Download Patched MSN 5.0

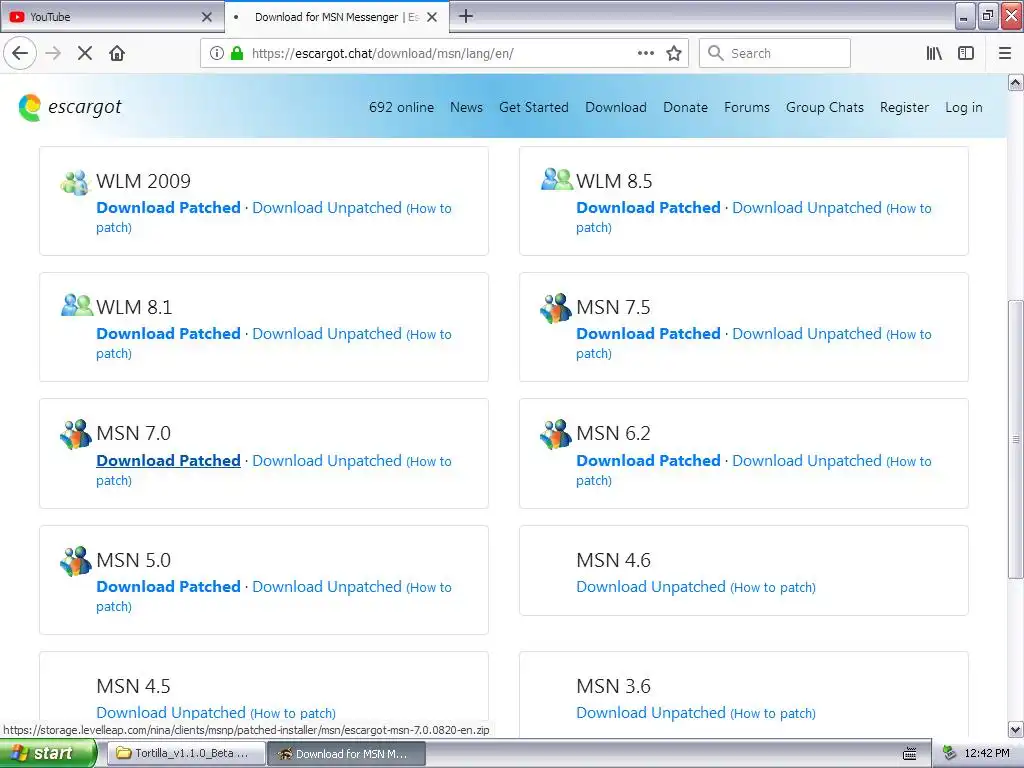point(168,586)
